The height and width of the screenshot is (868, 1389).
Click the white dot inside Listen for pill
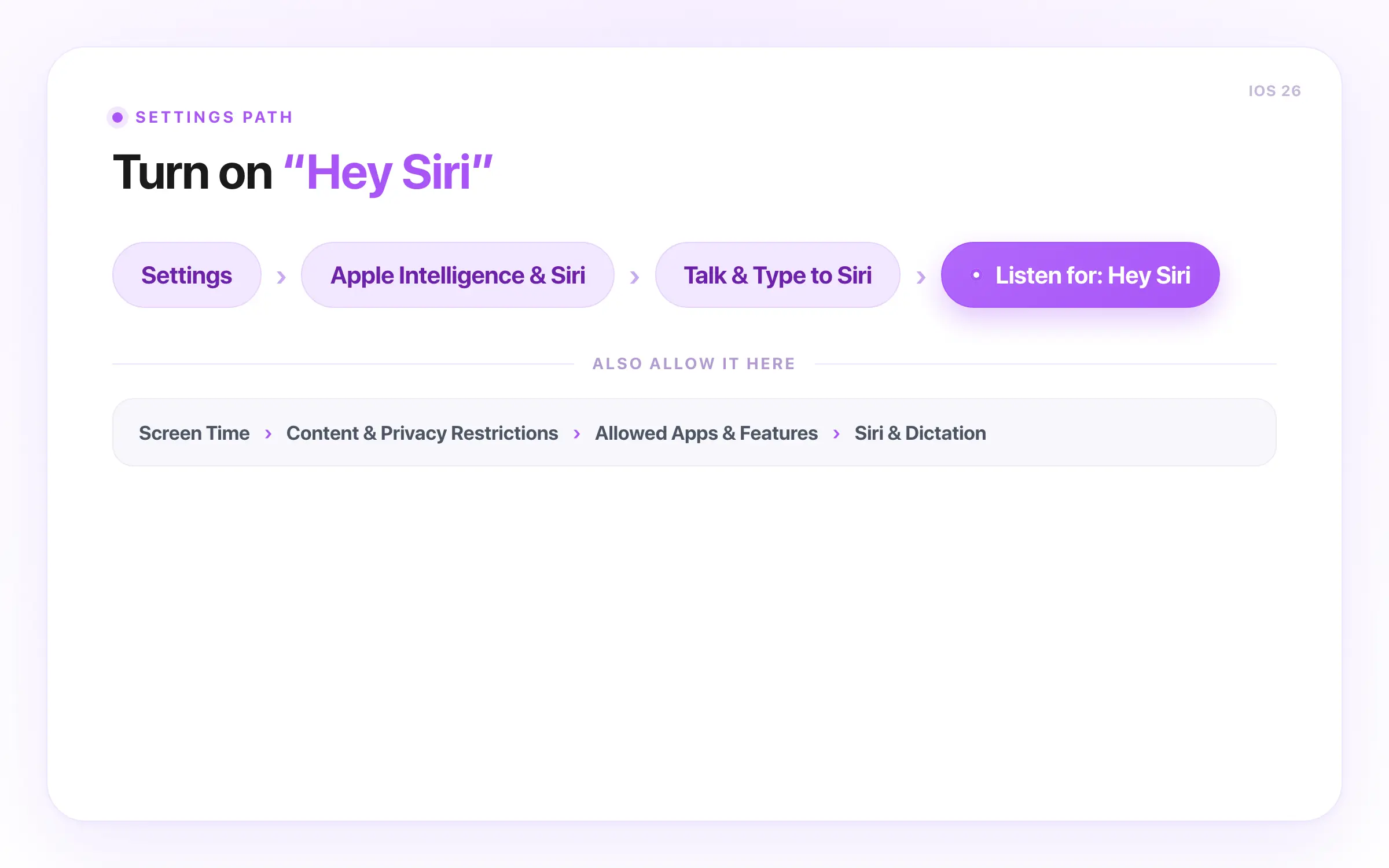coord(976,275)
